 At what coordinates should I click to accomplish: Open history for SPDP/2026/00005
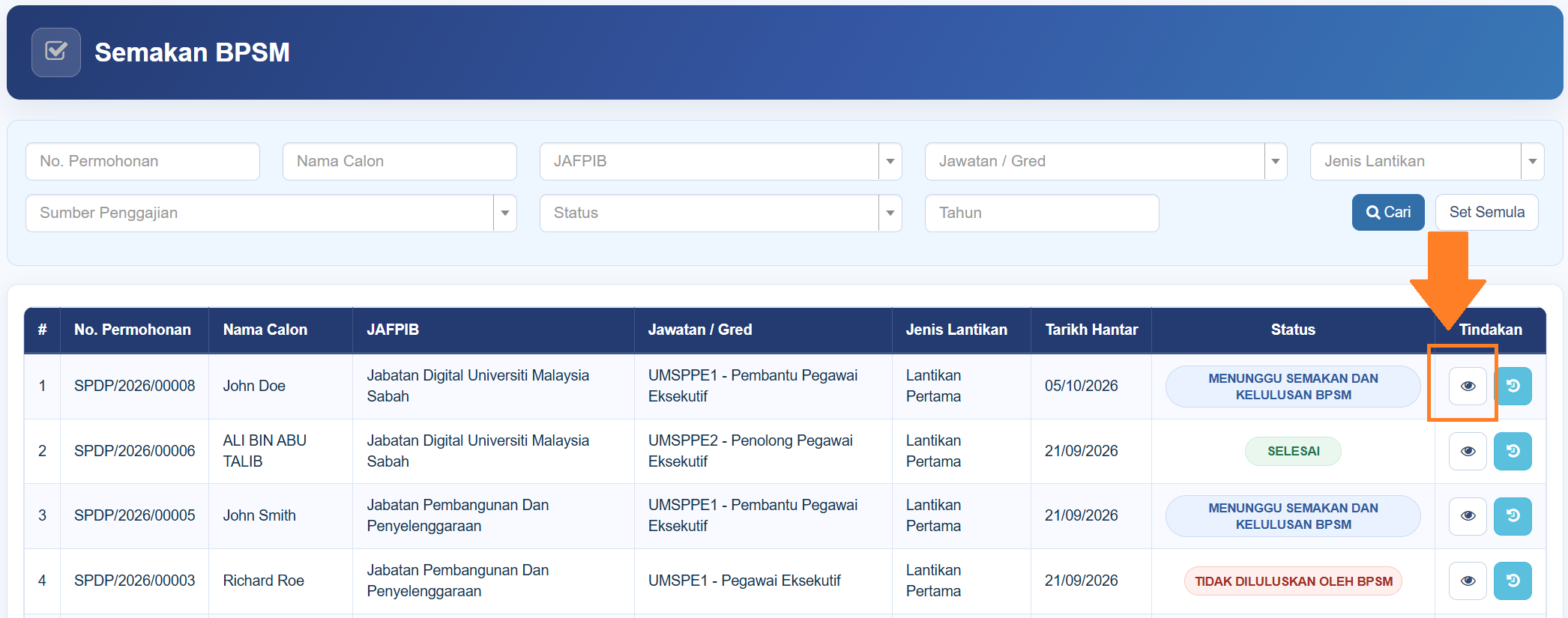(1513, 516)
